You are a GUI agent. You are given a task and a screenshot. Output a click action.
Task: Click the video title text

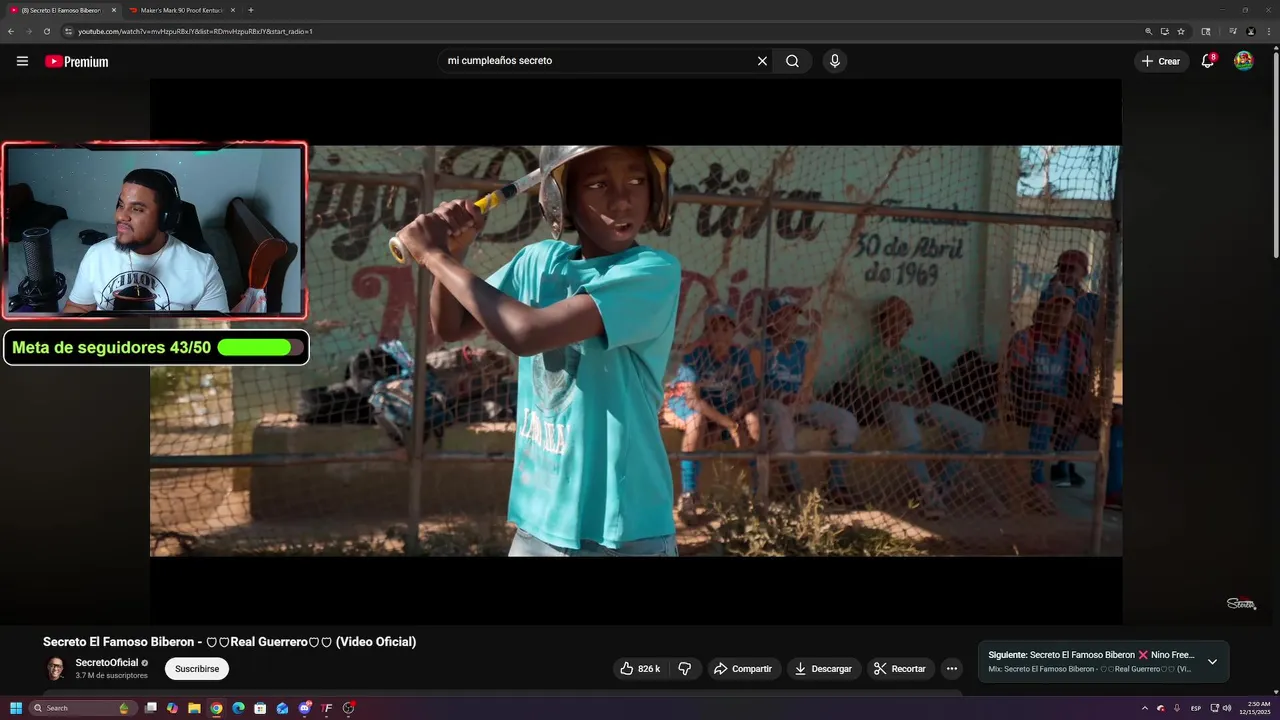229,642
